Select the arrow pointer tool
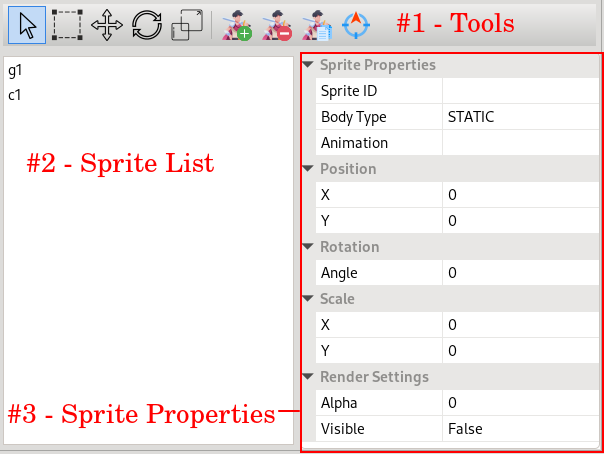Viewport: 604px width, 454px height. (27, 25)
